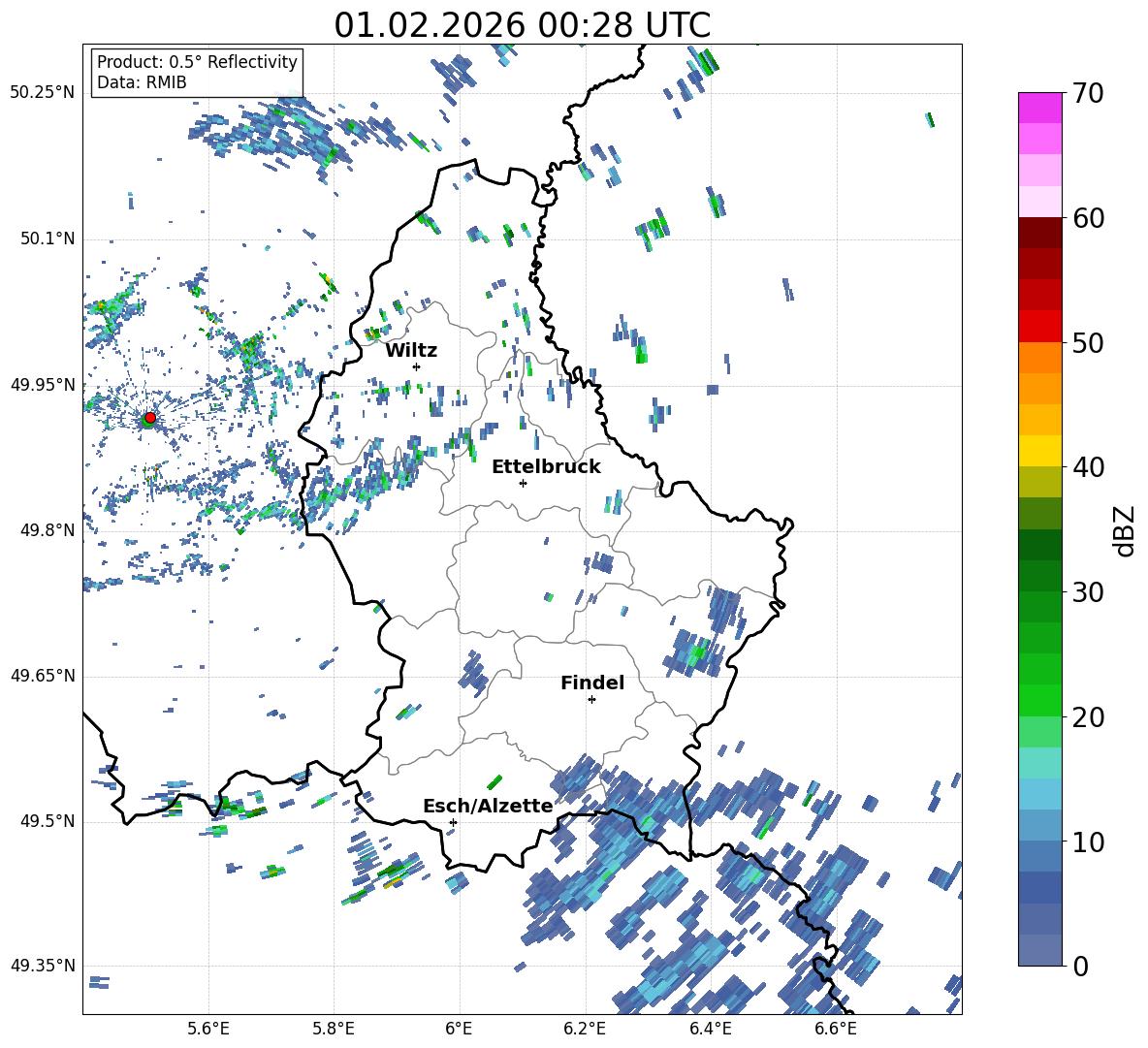This screenshot has height=1048, width=1148.
Task: Pick the dark maroon swatch below 60 dBZ
Action: [1039, 233]
